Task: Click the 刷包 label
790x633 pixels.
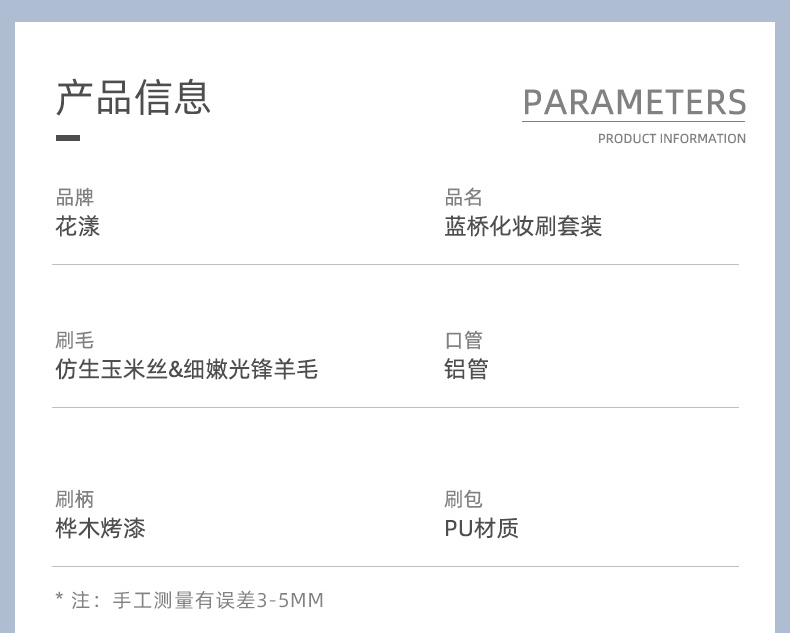Action: (463, 499)
